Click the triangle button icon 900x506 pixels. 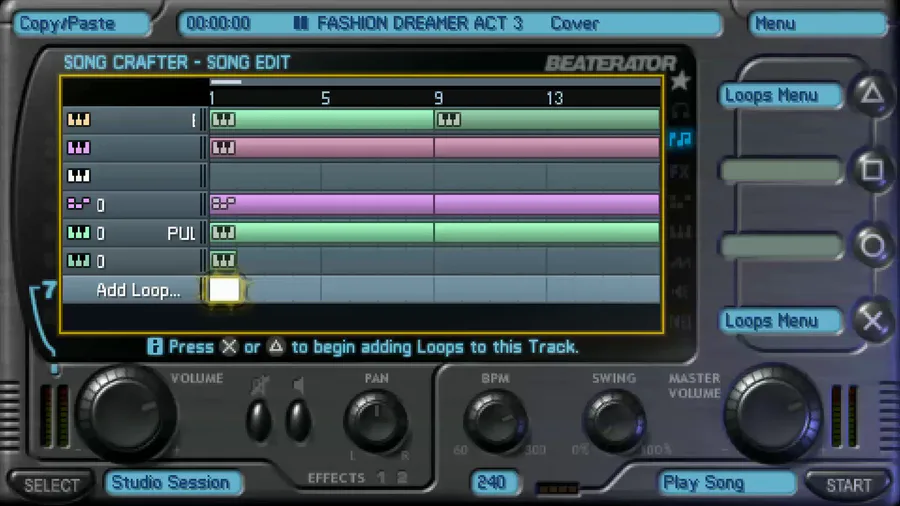pos(872,94)
